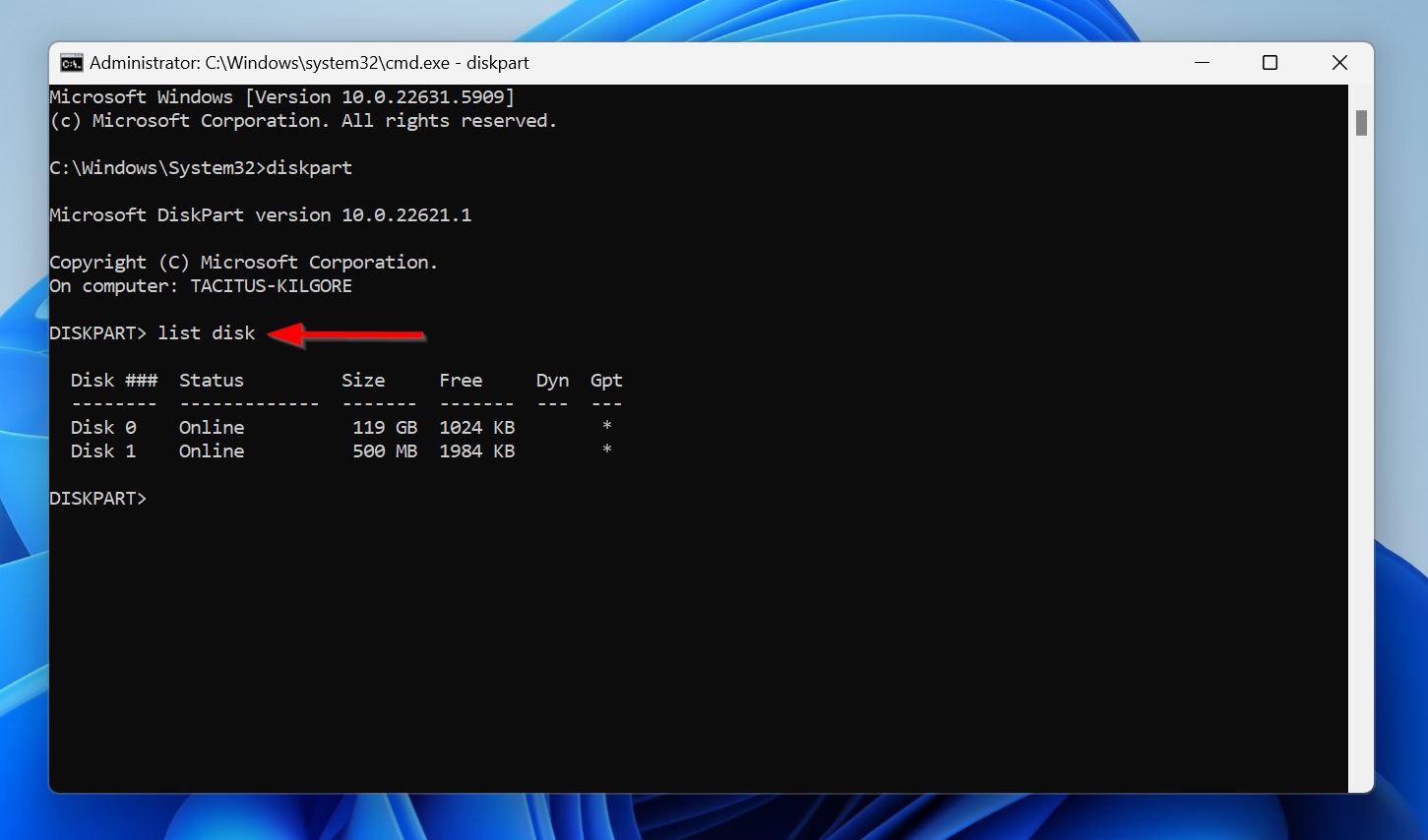Maximize the command prompt window
1428x840 pixels.
1270,62
